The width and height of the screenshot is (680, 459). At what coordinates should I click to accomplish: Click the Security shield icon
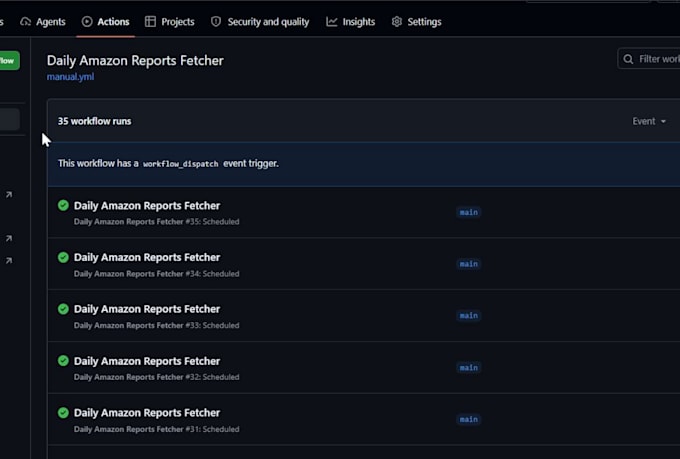coord(216,22)
